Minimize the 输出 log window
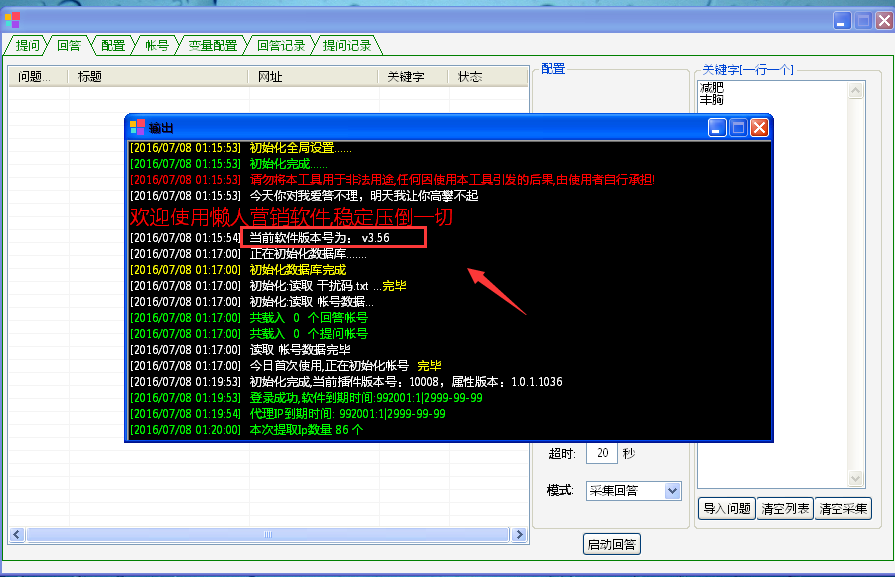This screenshot has width=895, height=577. pos(717,127)
